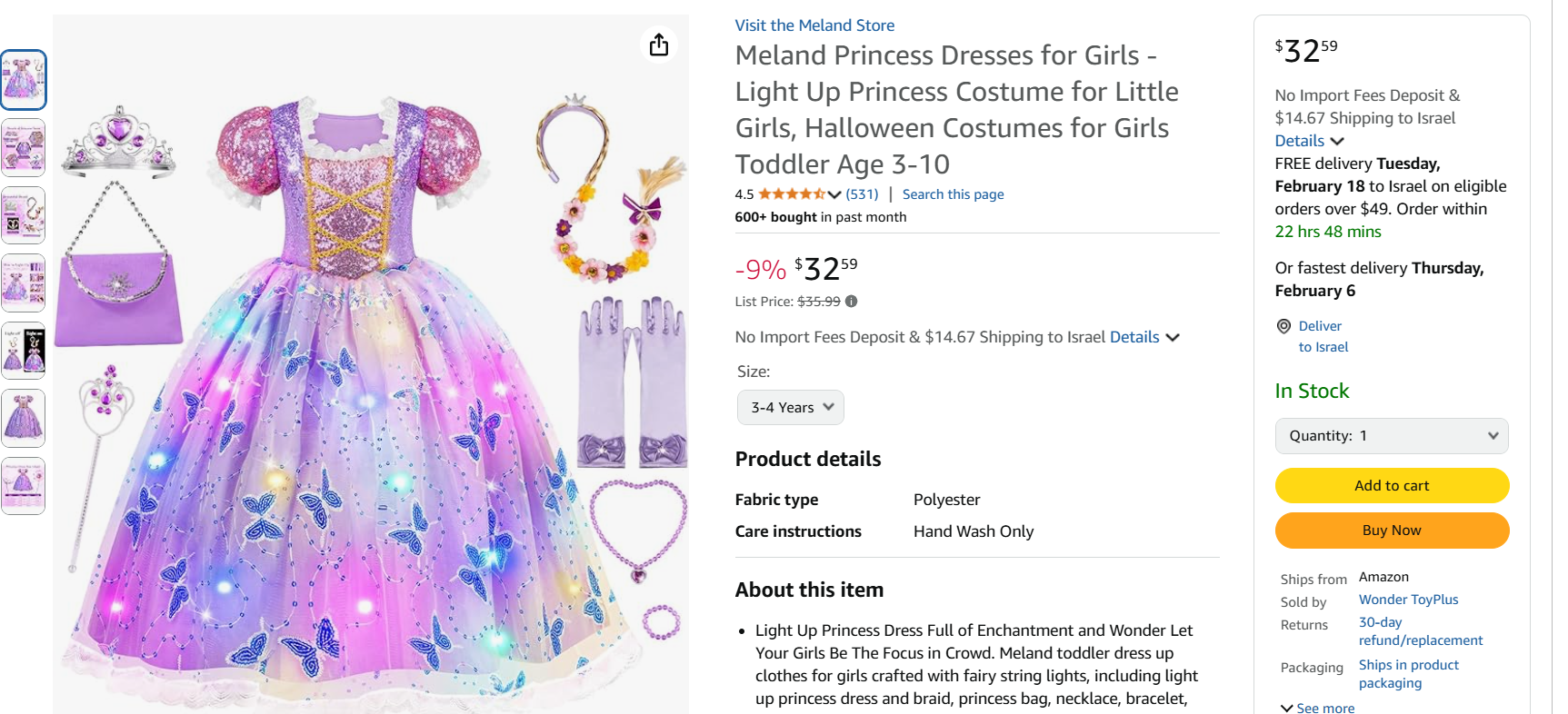Viewport: 1568px width, 714px height.
Task: Open the Quantity dropdown
Action: point(1391,436)
